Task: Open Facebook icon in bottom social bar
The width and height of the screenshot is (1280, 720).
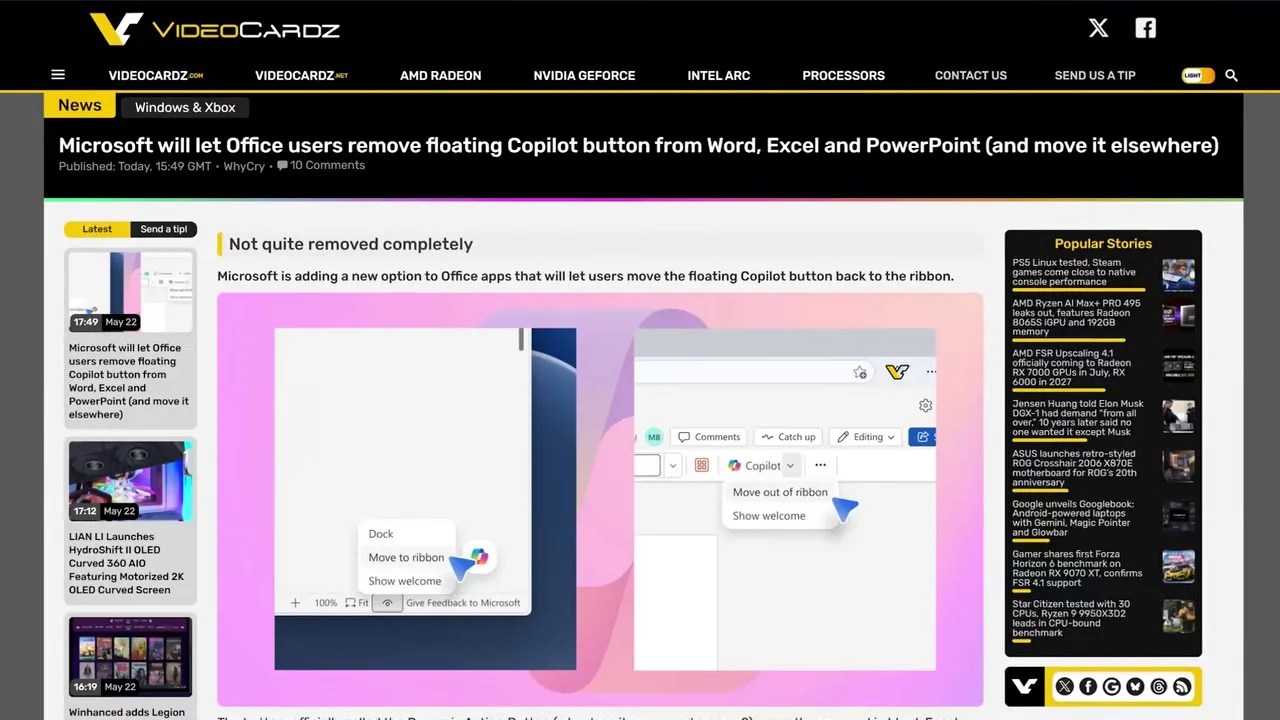Action: (x=1088, y=686)
